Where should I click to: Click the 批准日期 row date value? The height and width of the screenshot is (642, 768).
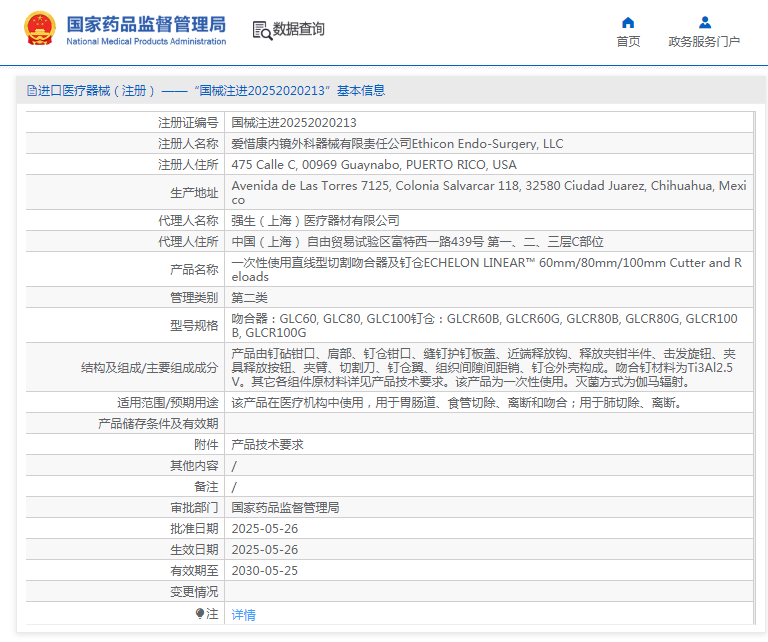264,528
